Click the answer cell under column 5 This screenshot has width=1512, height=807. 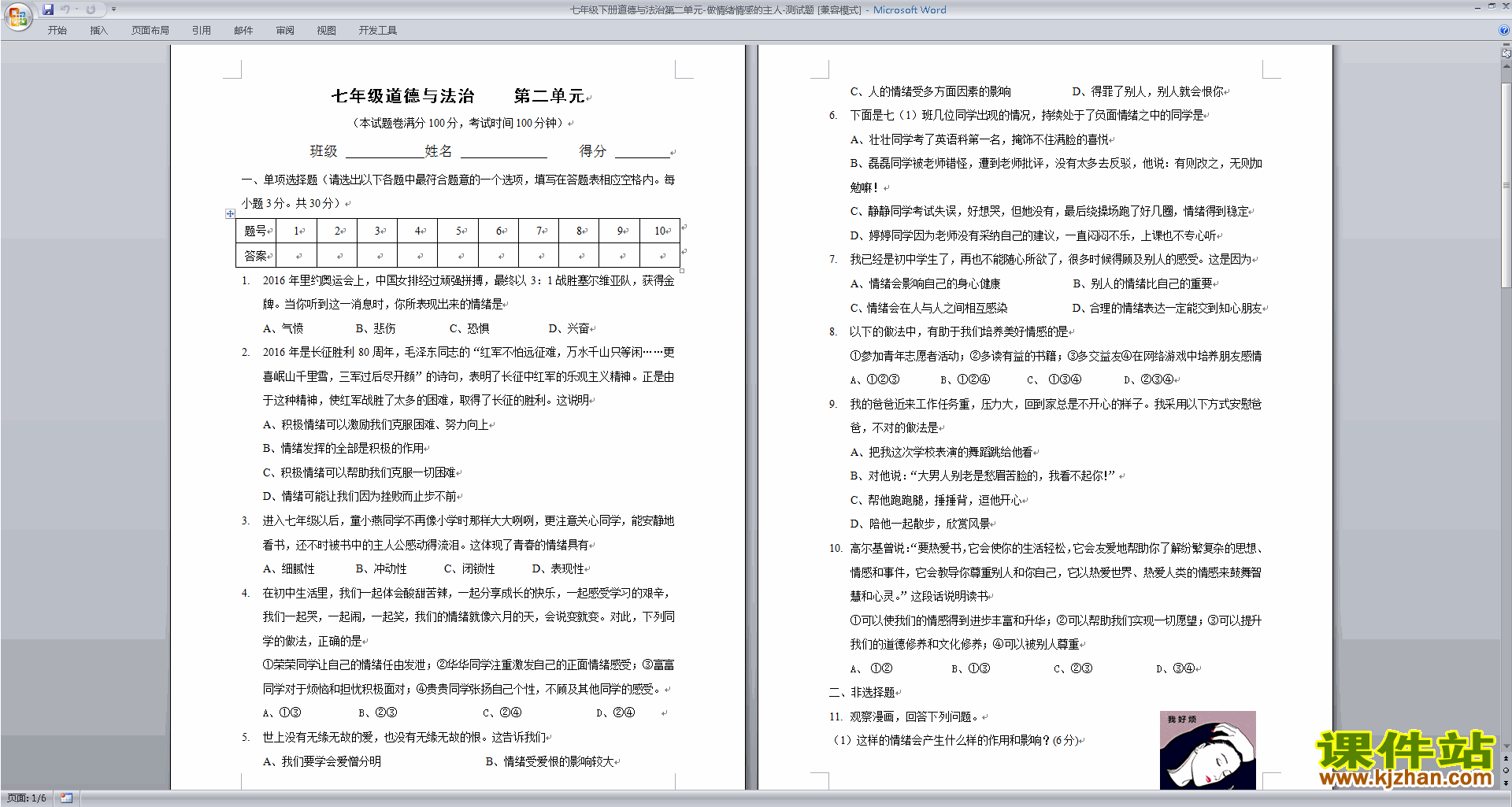(x=458, y=255)
